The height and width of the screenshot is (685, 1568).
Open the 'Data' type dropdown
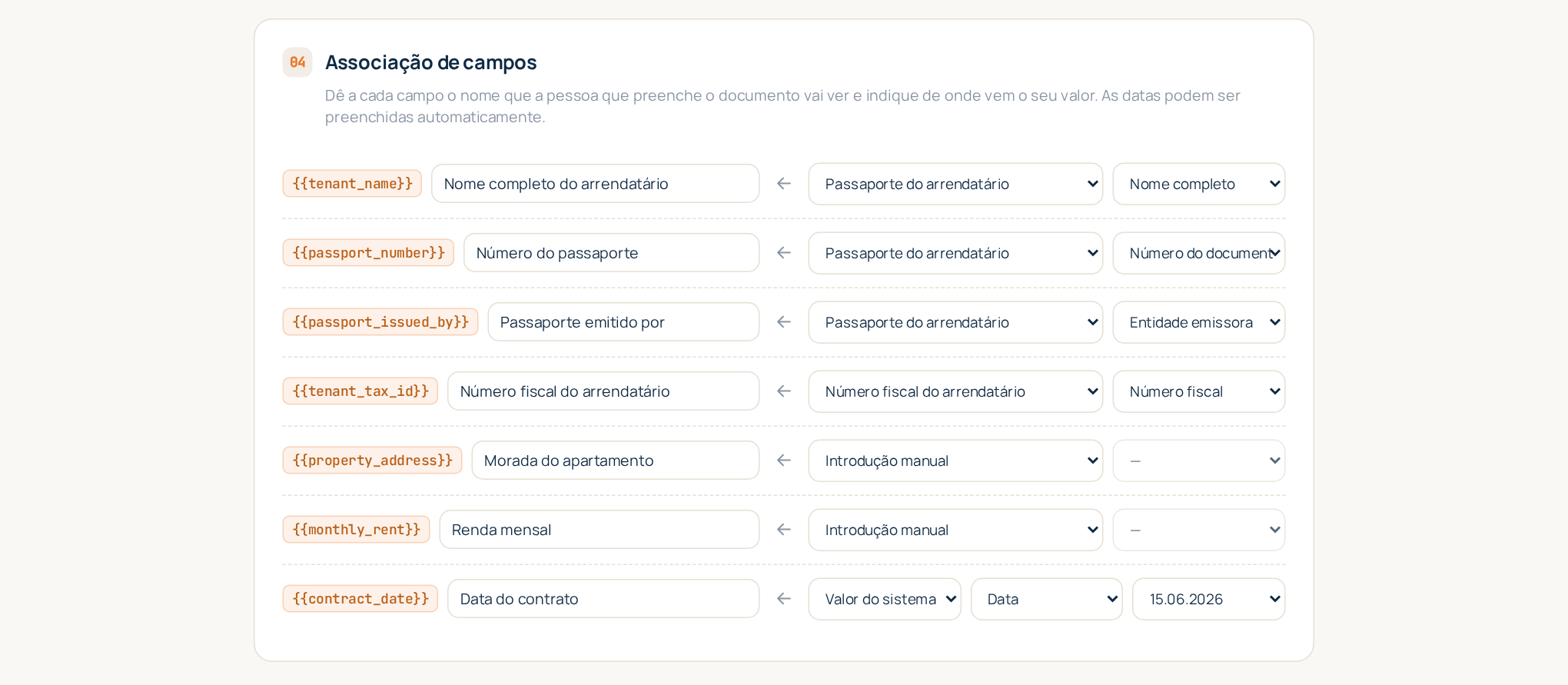point(1047,599)
